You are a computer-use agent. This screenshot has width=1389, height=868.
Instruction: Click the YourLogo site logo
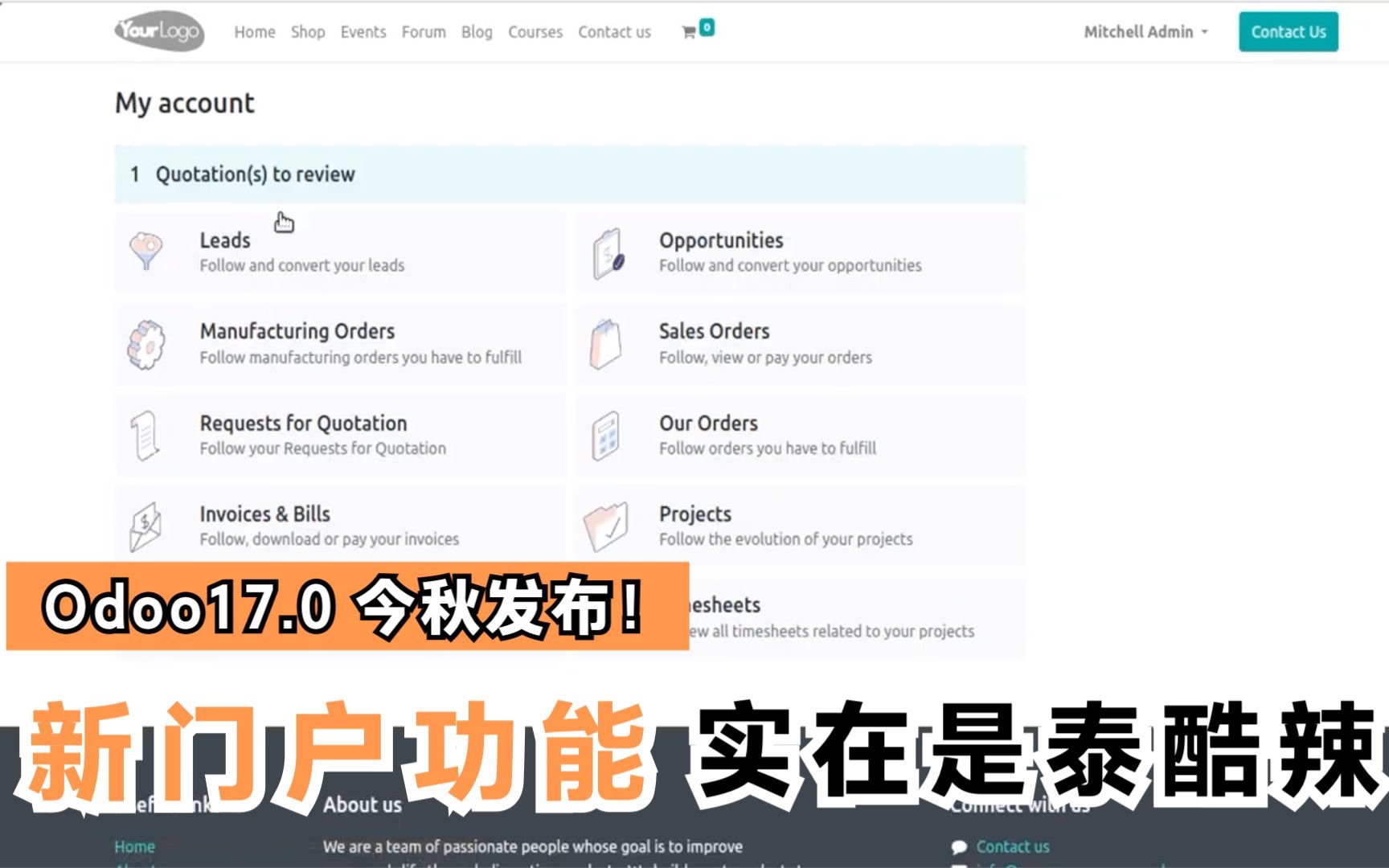coord(159,31)
